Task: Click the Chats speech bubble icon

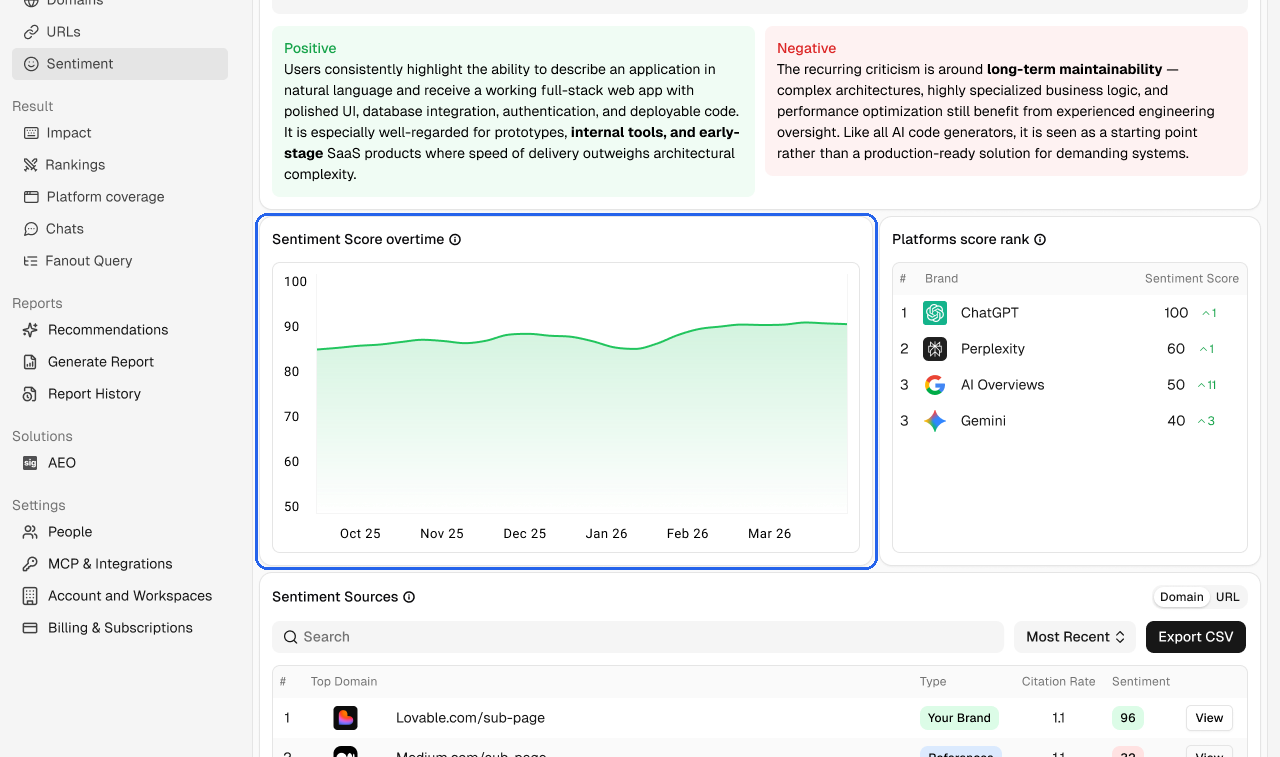Action: pyautogui.click(x=31, y=229)
